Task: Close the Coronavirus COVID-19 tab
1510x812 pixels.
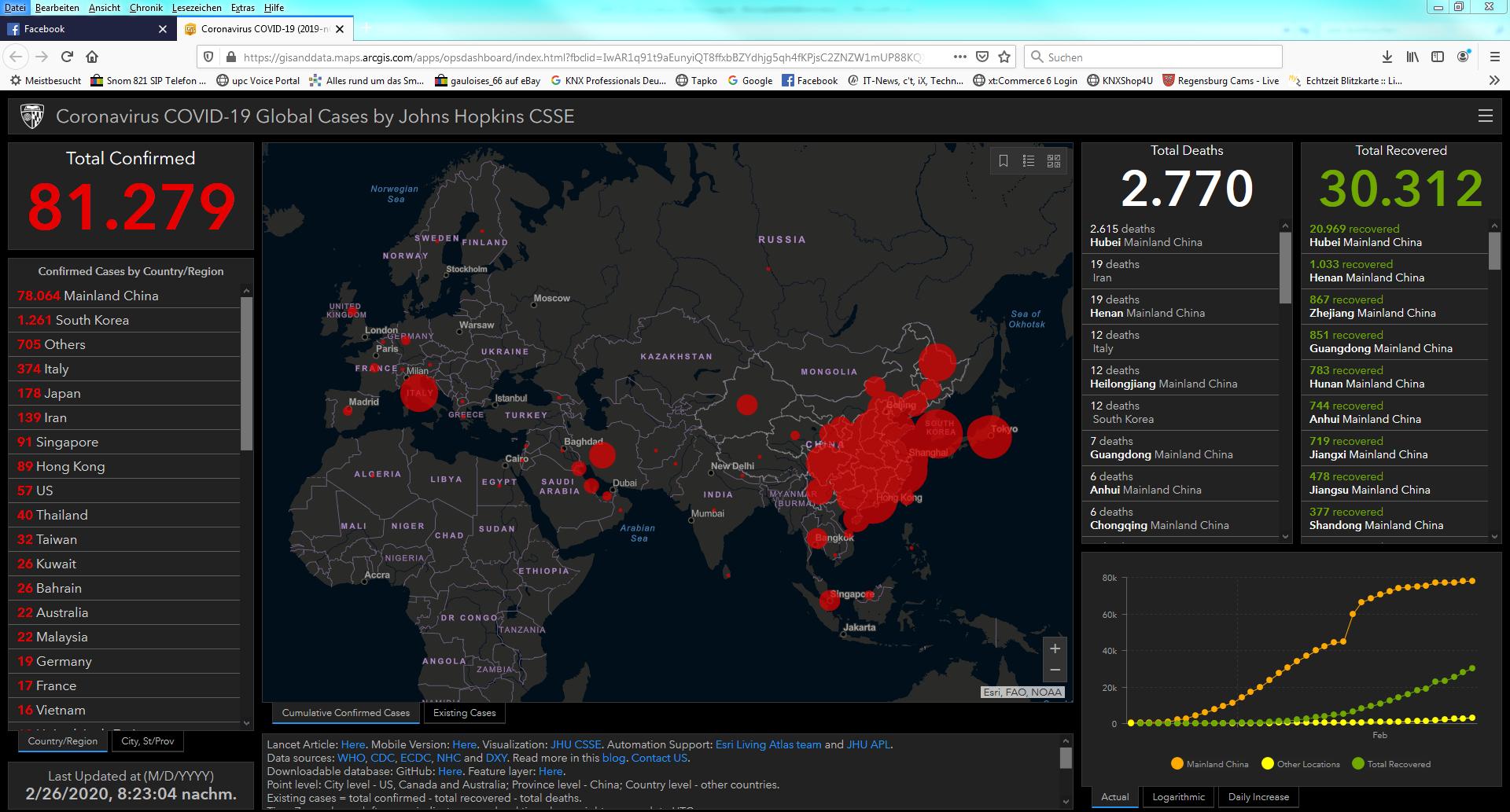Action: [x=340, y=29]
